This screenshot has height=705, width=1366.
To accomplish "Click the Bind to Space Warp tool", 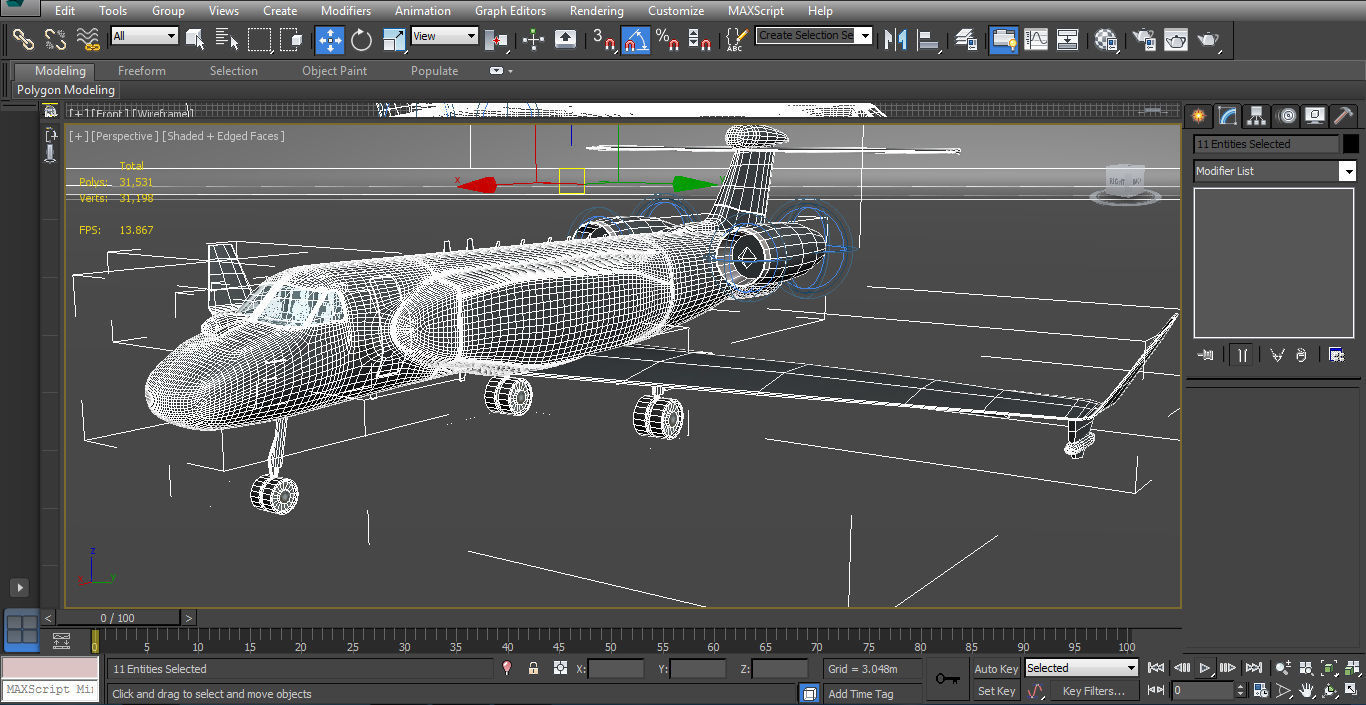I will [x=89, y=40].
